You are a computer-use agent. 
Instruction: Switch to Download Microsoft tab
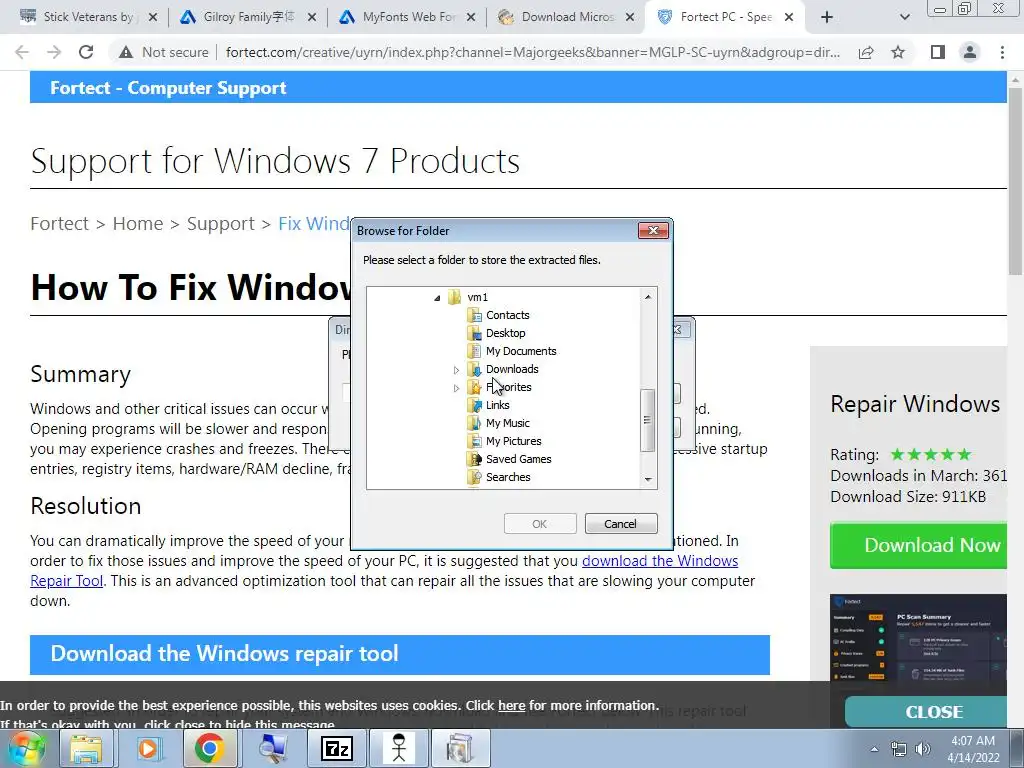(567, 17)
